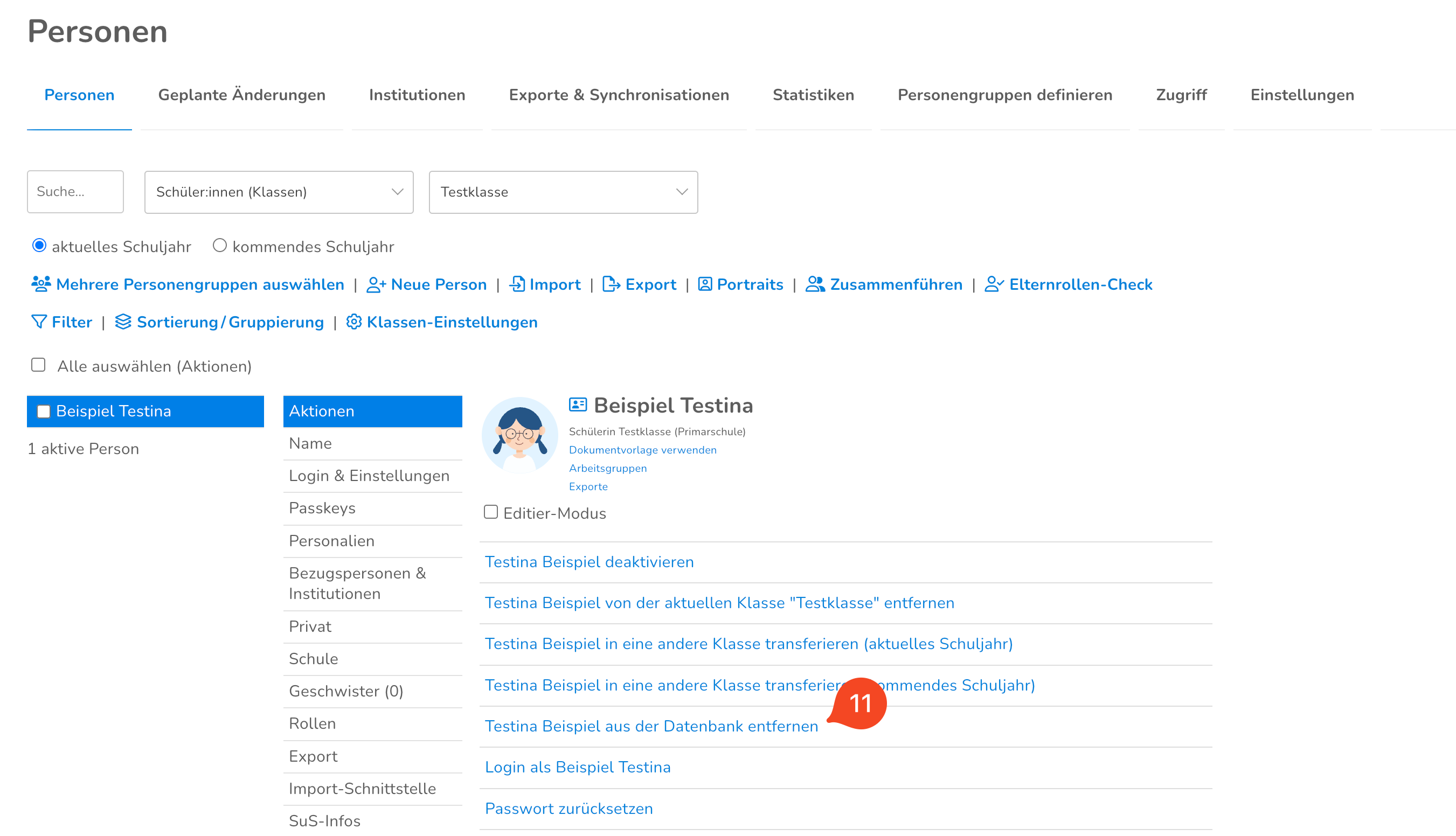Click the Portraits picture icon
Viewport: 1456px width, 836px height.
[x=705, y=284]
